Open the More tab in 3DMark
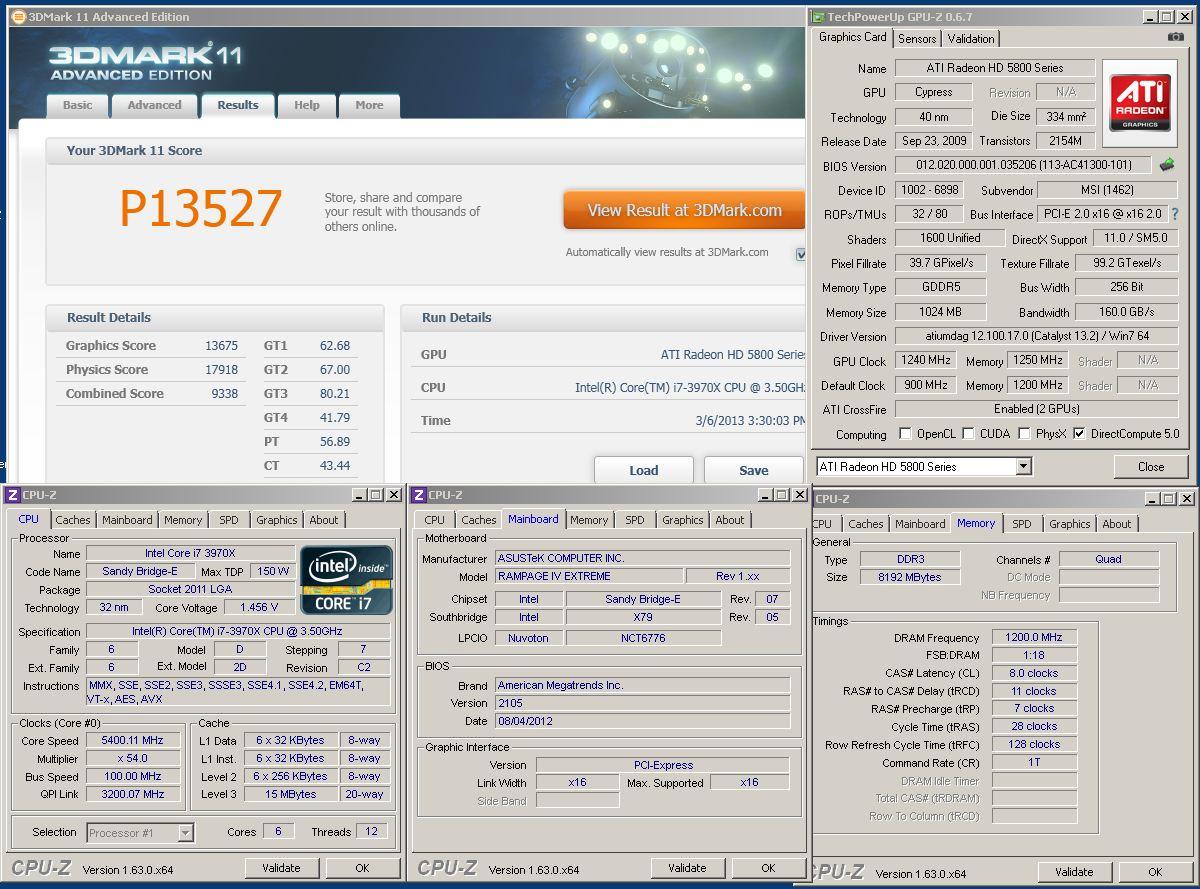 tap(369, 105)
